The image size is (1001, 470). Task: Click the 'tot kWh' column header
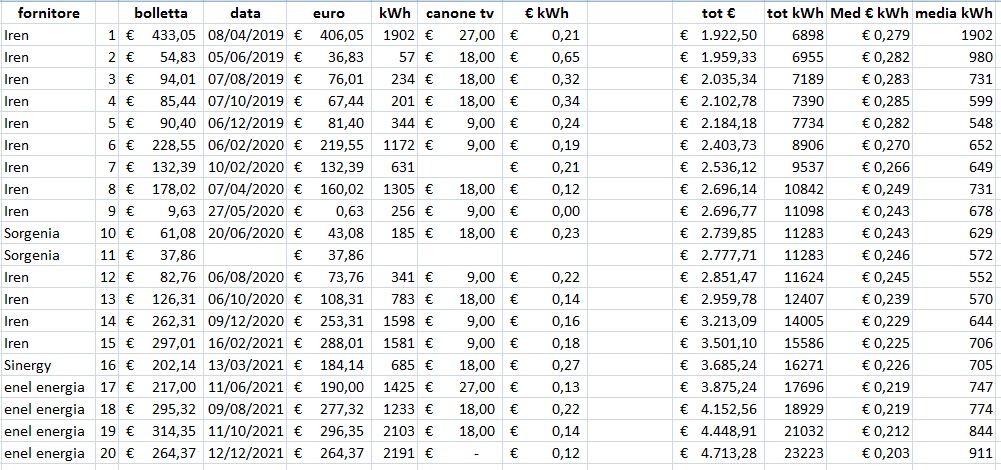pos(795,13)
